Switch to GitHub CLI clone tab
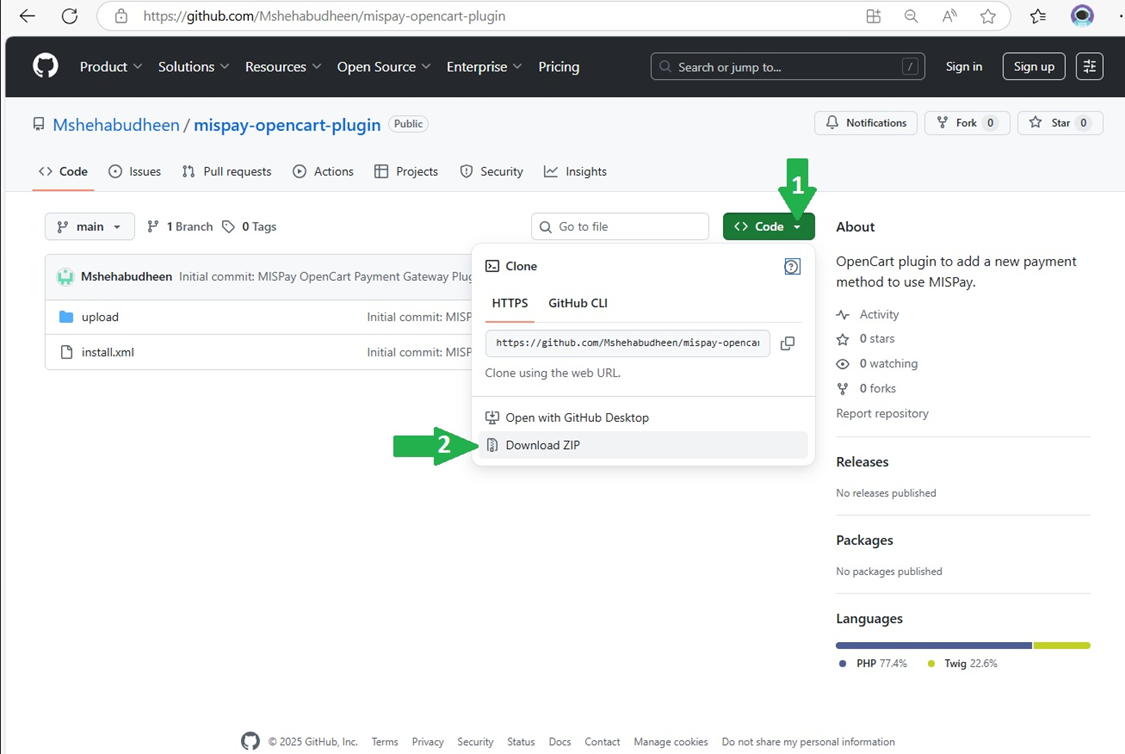1125x754 pixels. click(578, 303)
